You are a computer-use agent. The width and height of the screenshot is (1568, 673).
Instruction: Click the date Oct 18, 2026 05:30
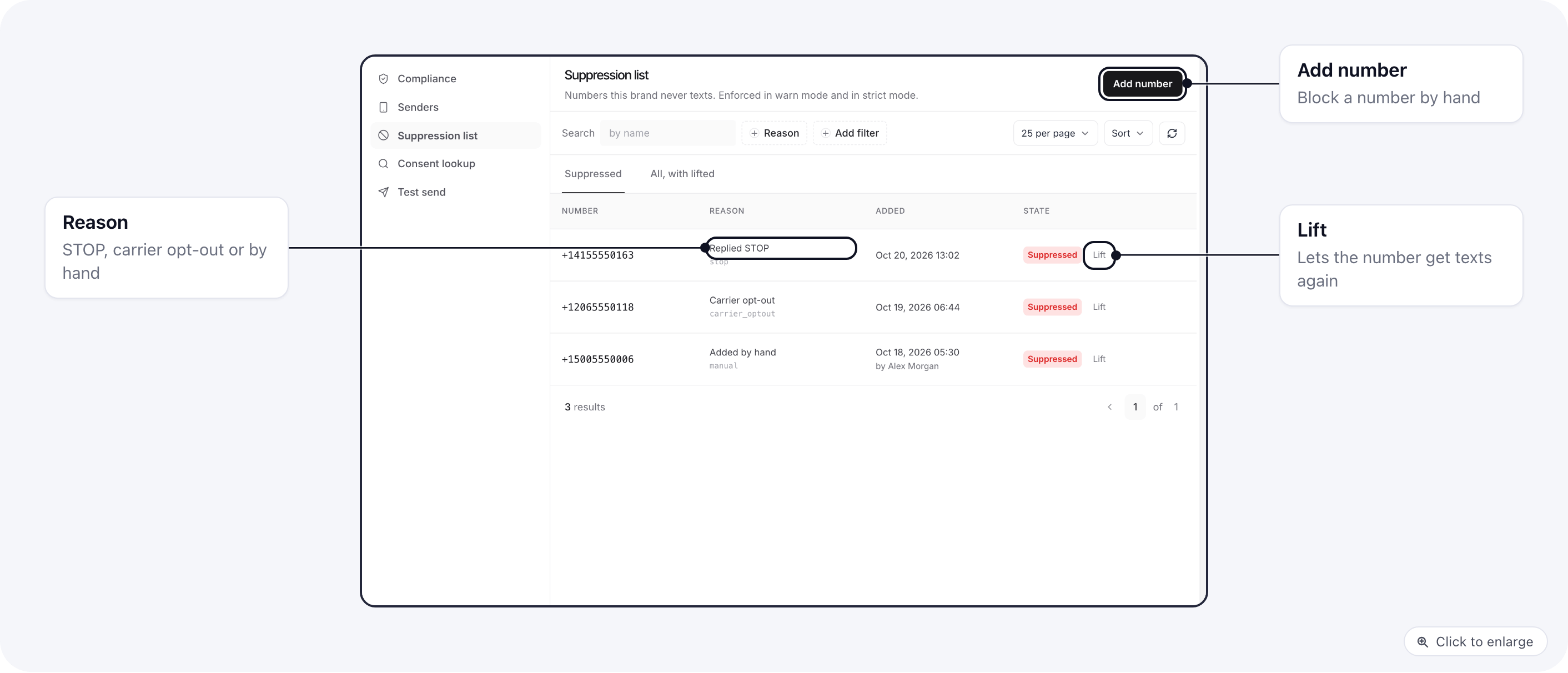click(917, 352)
